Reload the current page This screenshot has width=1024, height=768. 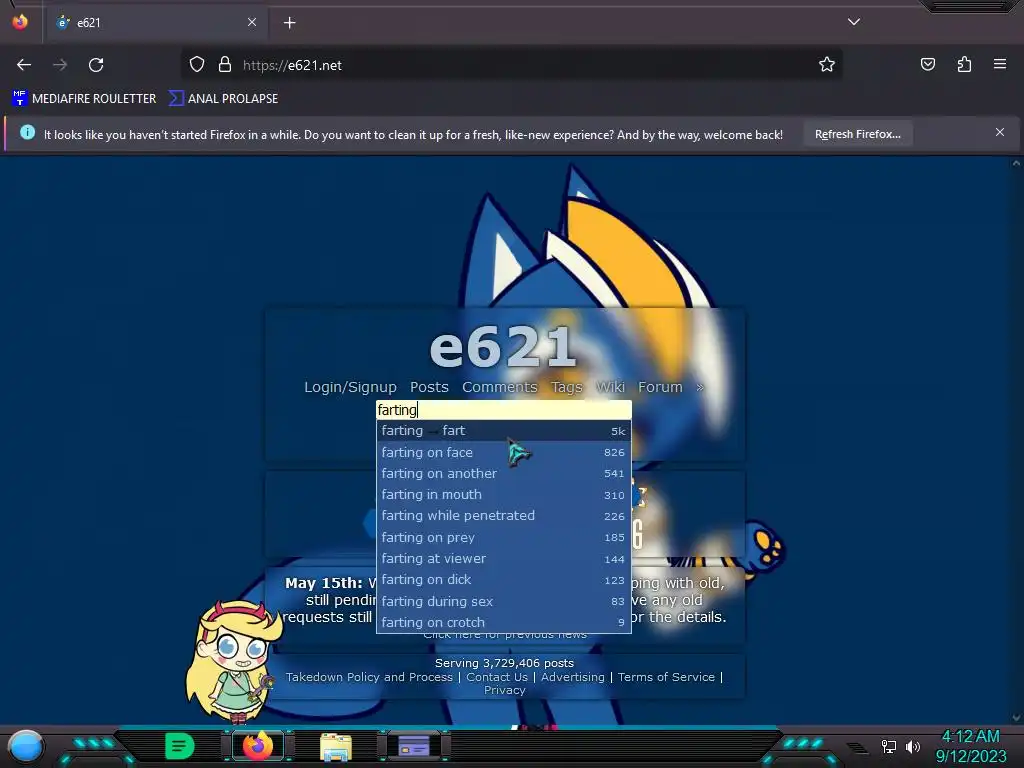pyautogui.click(x=96, y=65)
